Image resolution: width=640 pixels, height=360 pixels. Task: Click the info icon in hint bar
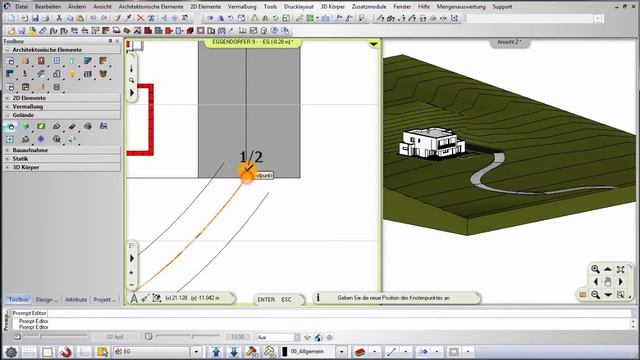[318, 298]
